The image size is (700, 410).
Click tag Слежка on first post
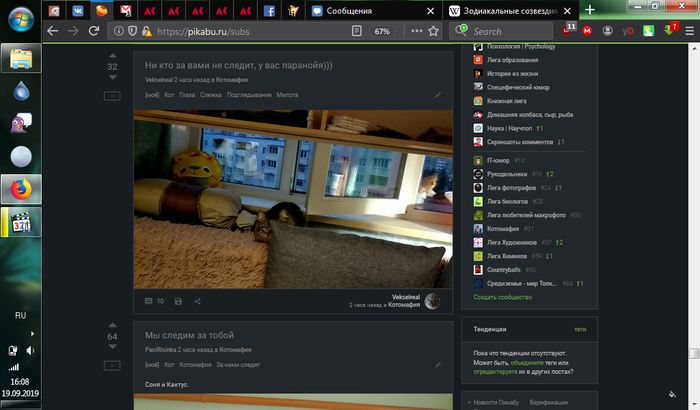coord(211,95)
